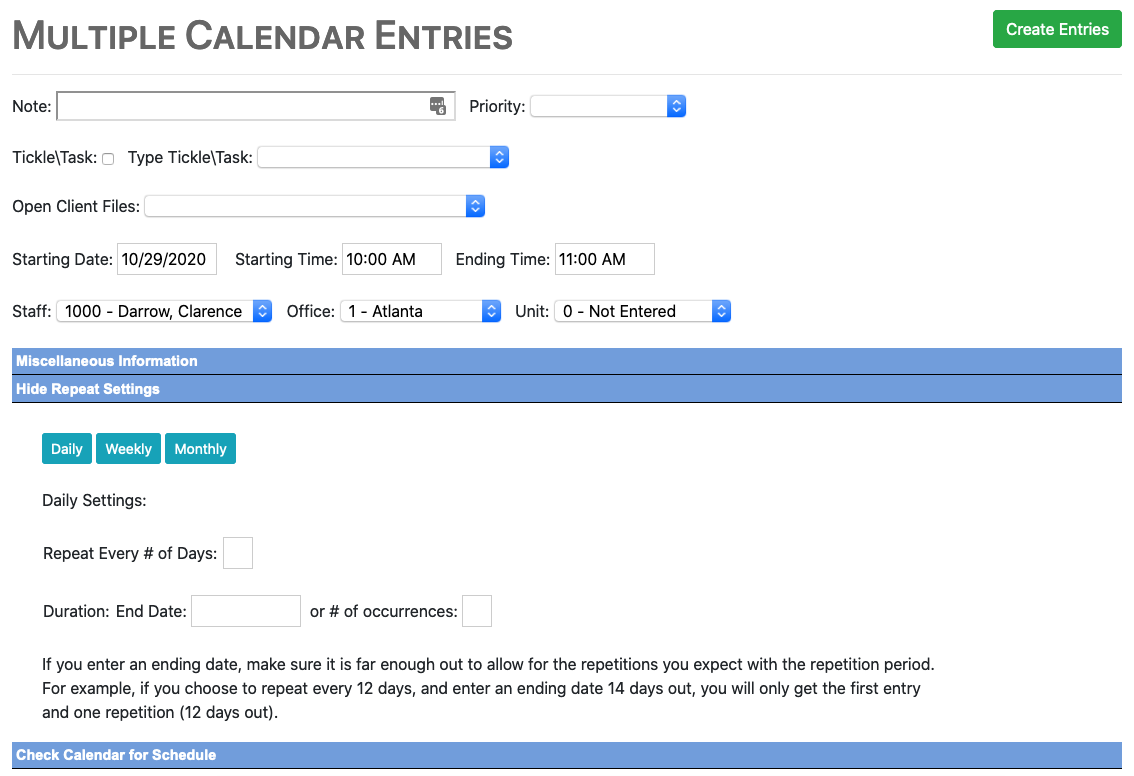Viewport: 1134px width, 776px height.
Task: Open the Priority dropdown
Action: coord(607,106)
